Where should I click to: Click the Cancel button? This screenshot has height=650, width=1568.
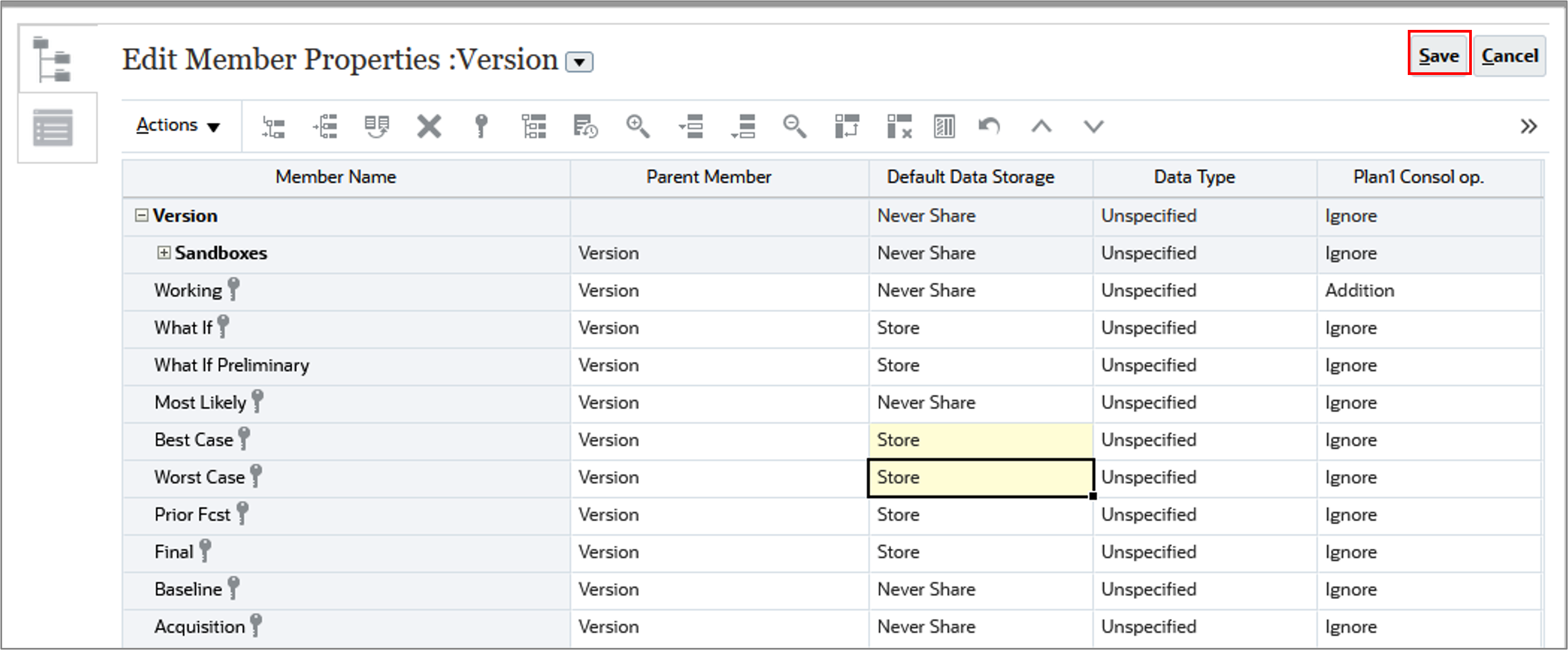pyautogui.click(x=1510, y=55)
